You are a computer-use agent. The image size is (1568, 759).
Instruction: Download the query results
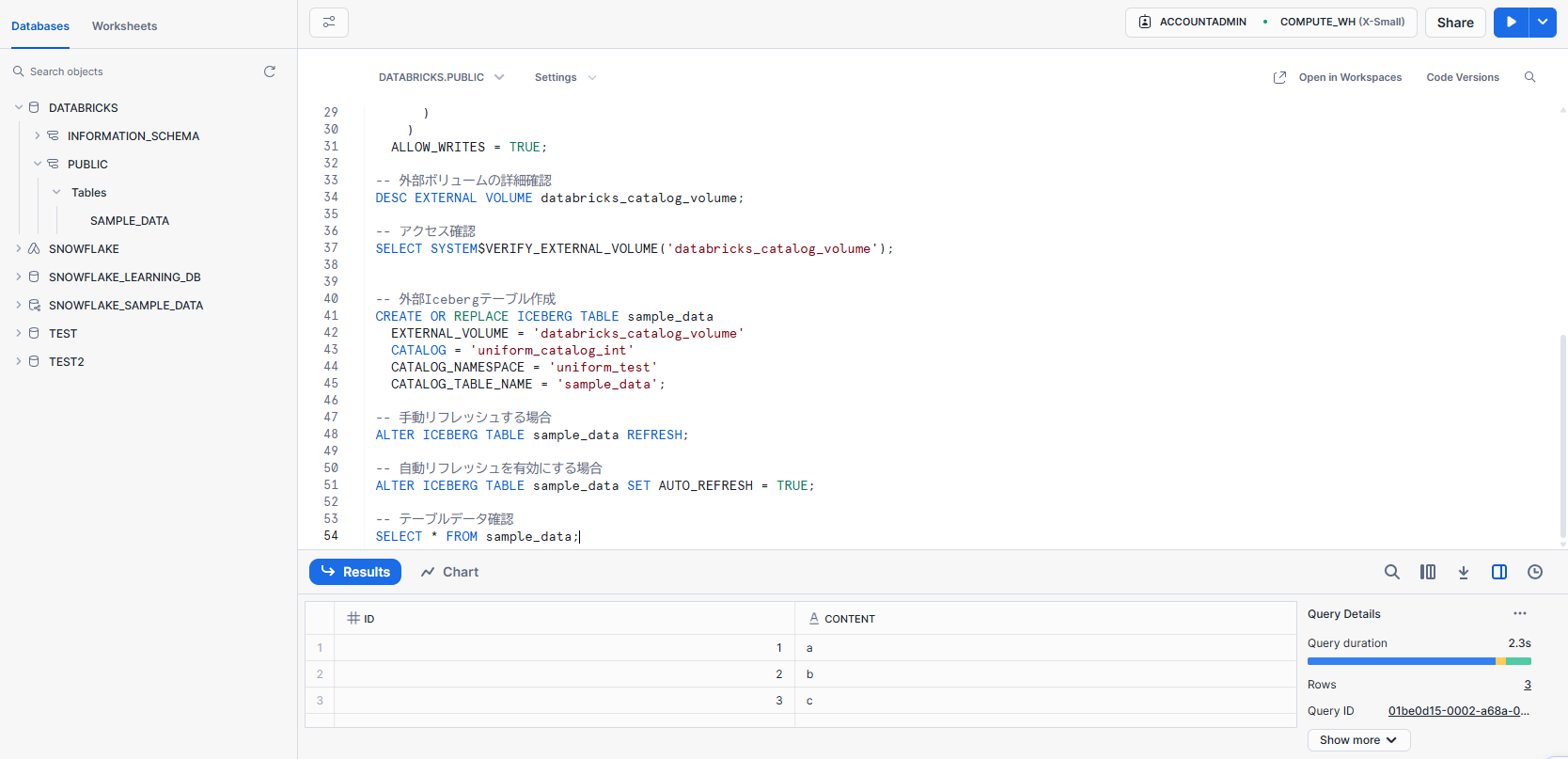pos(1464,572)
